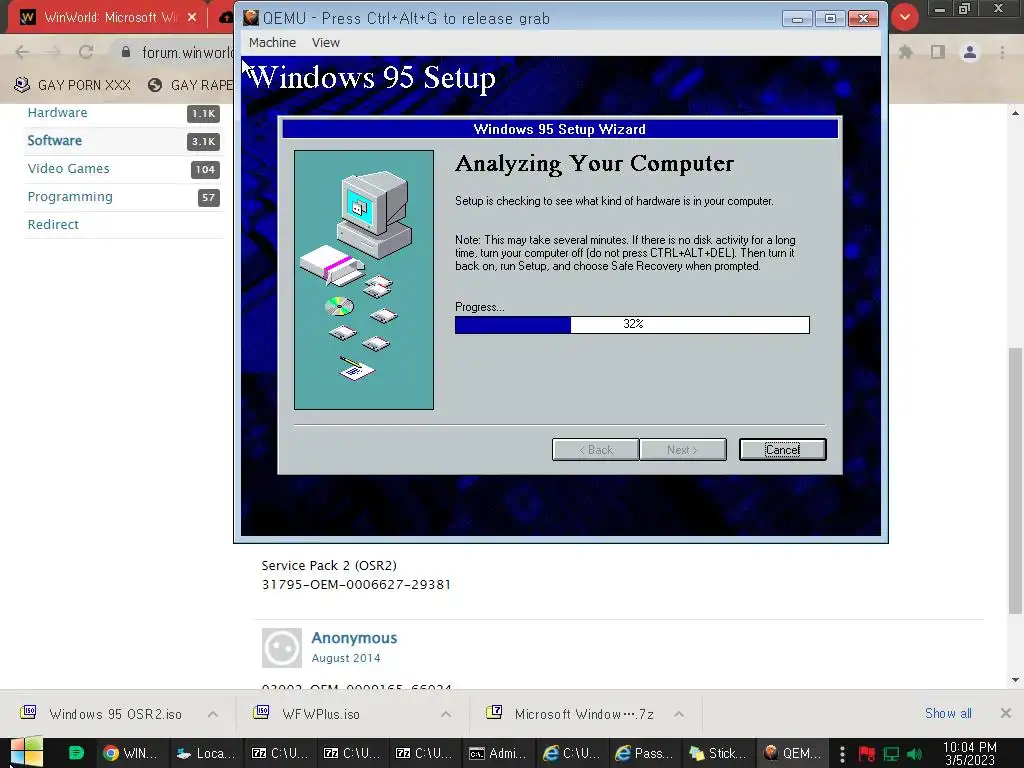This screenshot has height=768, width=1024.
Task: Open the View menu in QEMU
Action: point(326,42)
